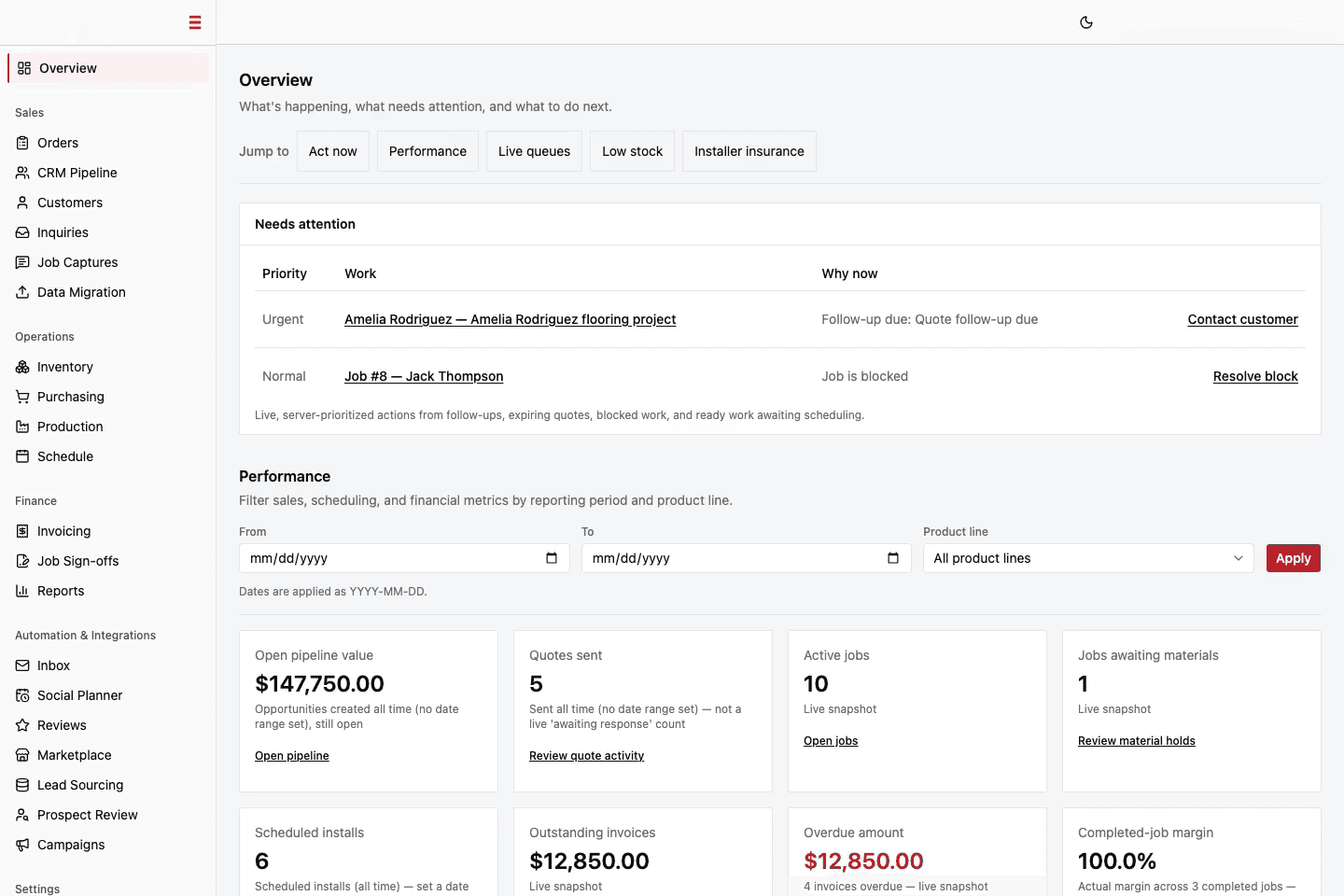Toggle dark mode with the moon icon
This screenshot has height=896, width=1344.
(1086, 22)
